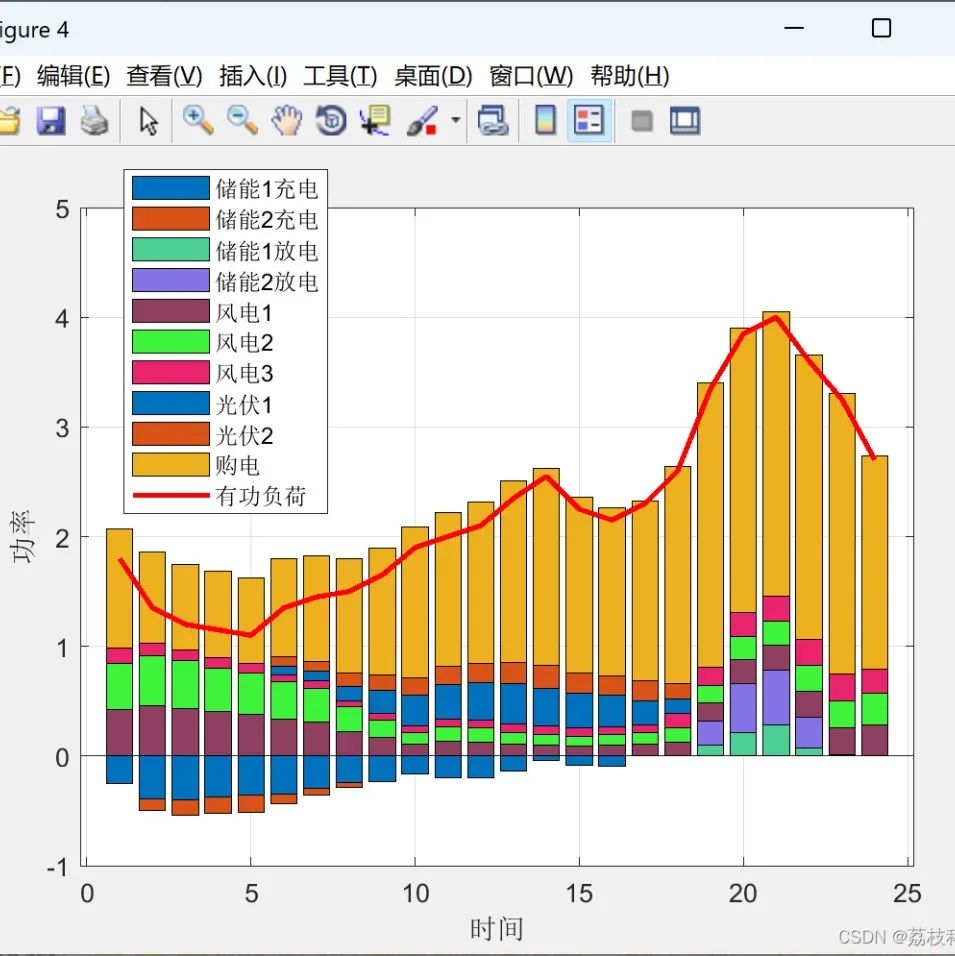
Task: Open the 查看(V) menu
Action: point(164,76)
